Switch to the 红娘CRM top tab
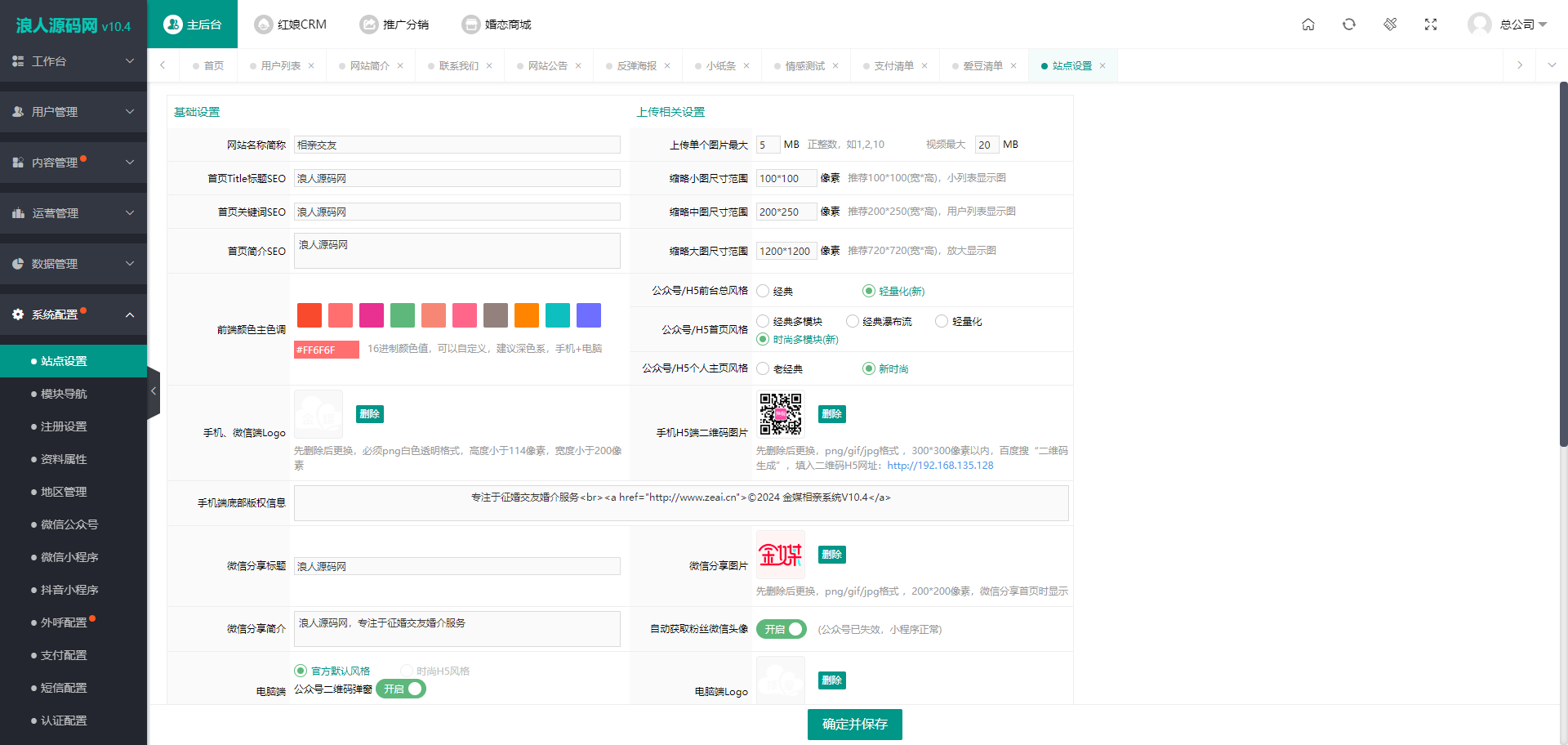 click(x=291, y=25)
